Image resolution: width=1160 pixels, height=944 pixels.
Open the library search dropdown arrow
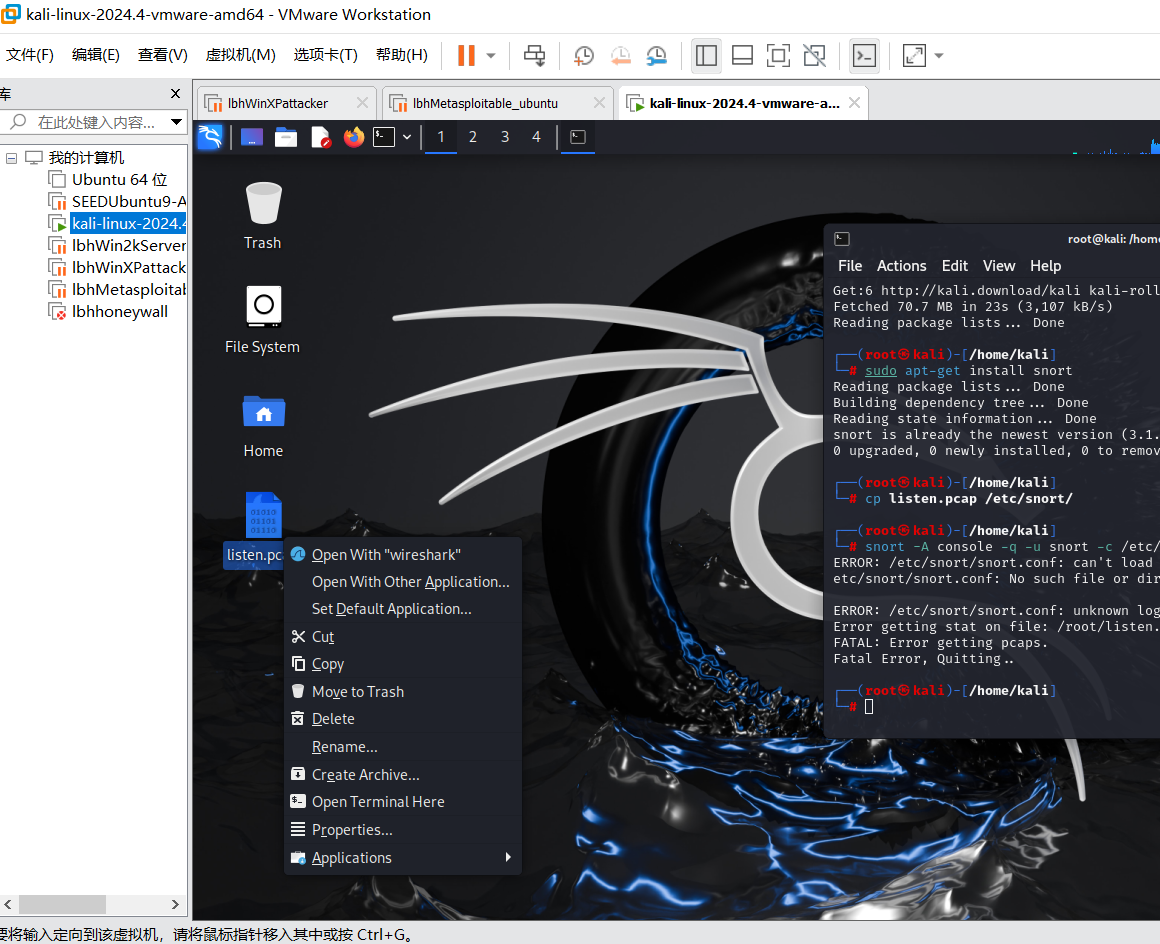(176, 122)
